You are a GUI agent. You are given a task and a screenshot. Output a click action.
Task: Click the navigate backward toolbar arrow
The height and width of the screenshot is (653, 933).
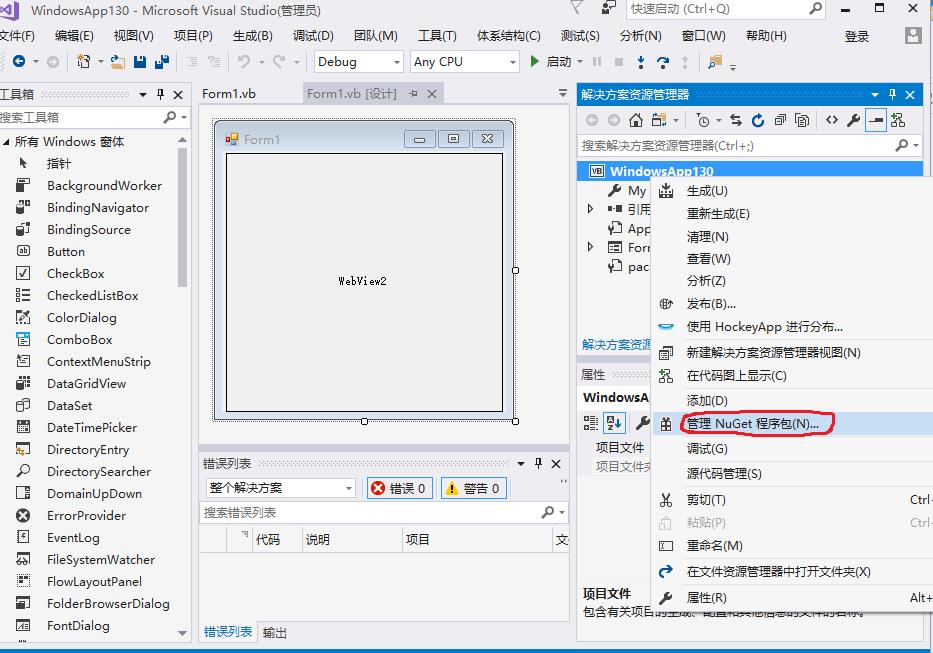(19, 61)
